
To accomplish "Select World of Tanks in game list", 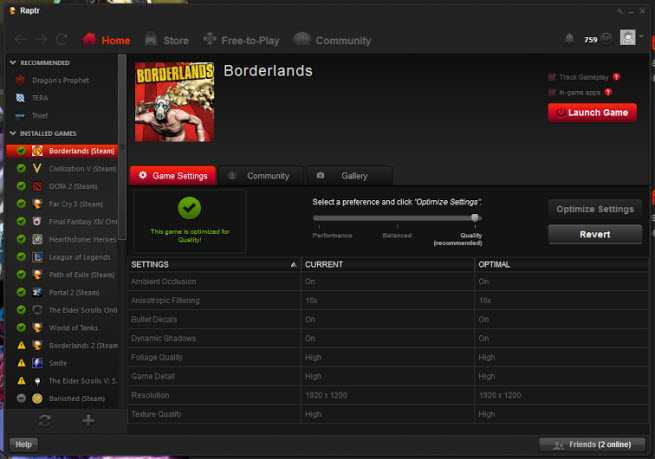I will 62,327.
